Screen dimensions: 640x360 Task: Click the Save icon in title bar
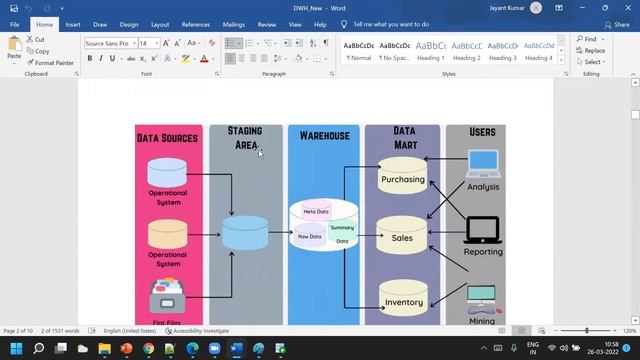pos(13,8)
